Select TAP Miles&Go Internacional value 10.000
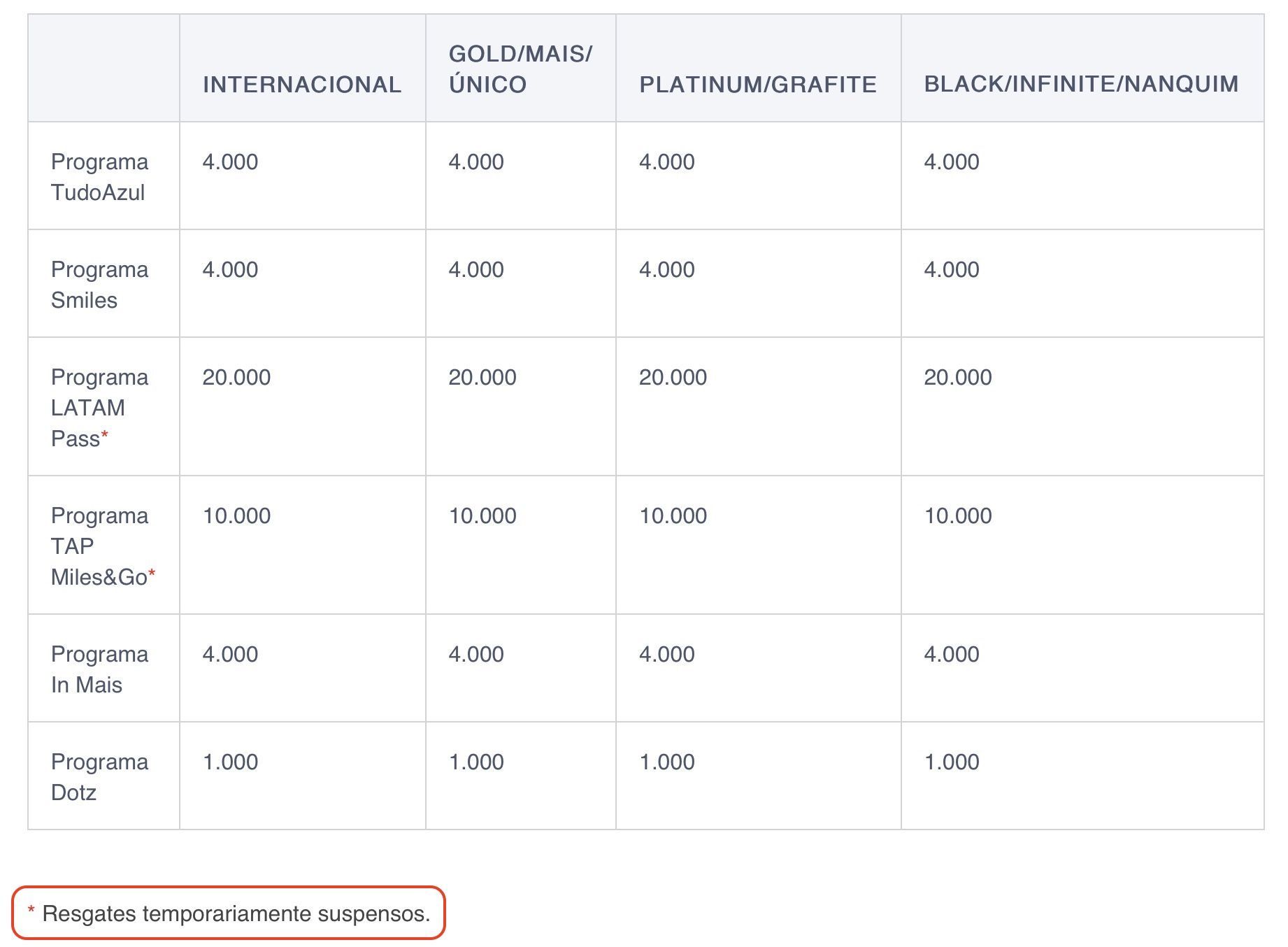 (236, 516)
